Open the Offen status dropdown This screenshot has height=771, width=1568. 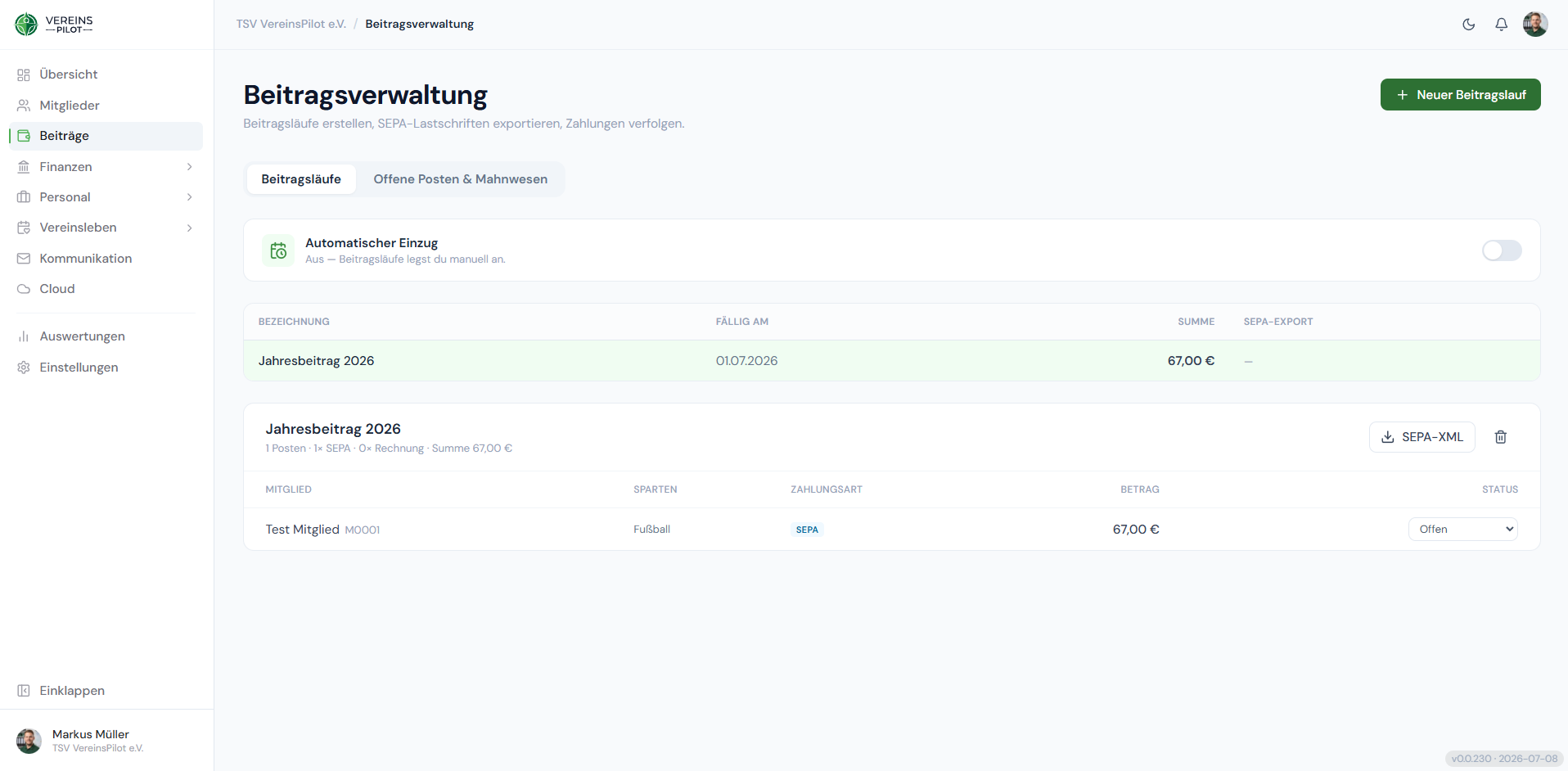pyautogui.click(x=1462, y=530)
